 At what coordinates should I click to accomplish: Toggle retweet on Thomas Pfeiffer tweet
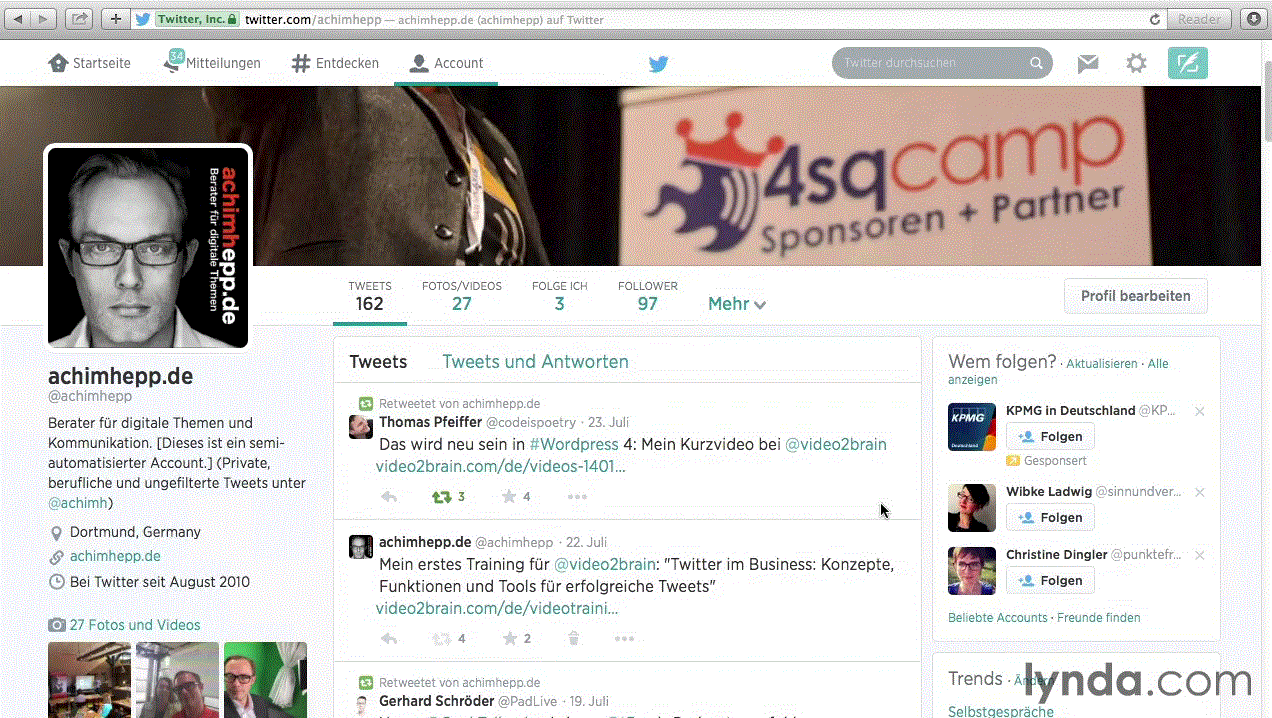point(441,497)
